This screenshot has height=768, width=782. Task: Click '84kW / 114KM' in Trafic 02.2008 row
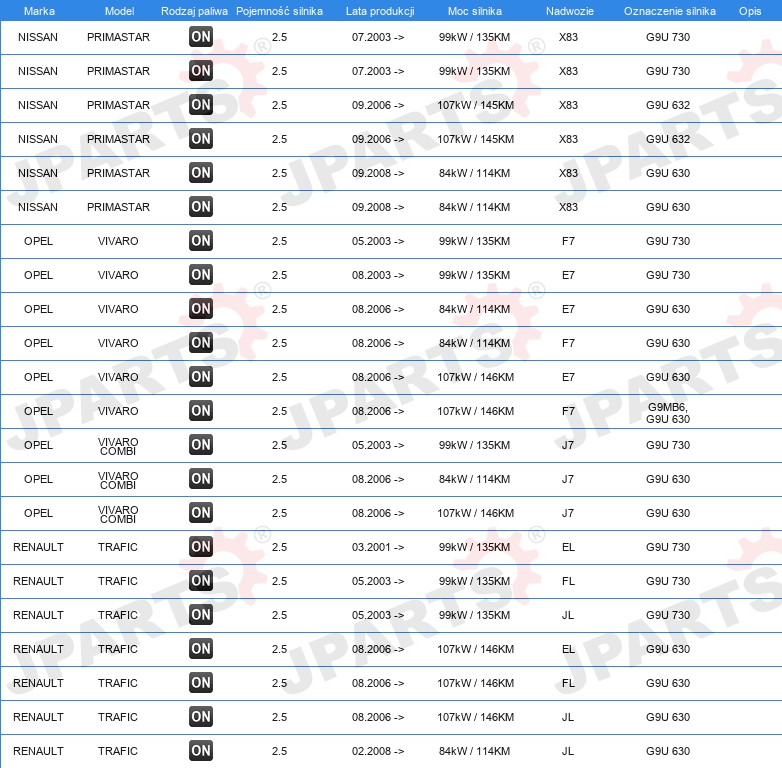pos(474,751)
